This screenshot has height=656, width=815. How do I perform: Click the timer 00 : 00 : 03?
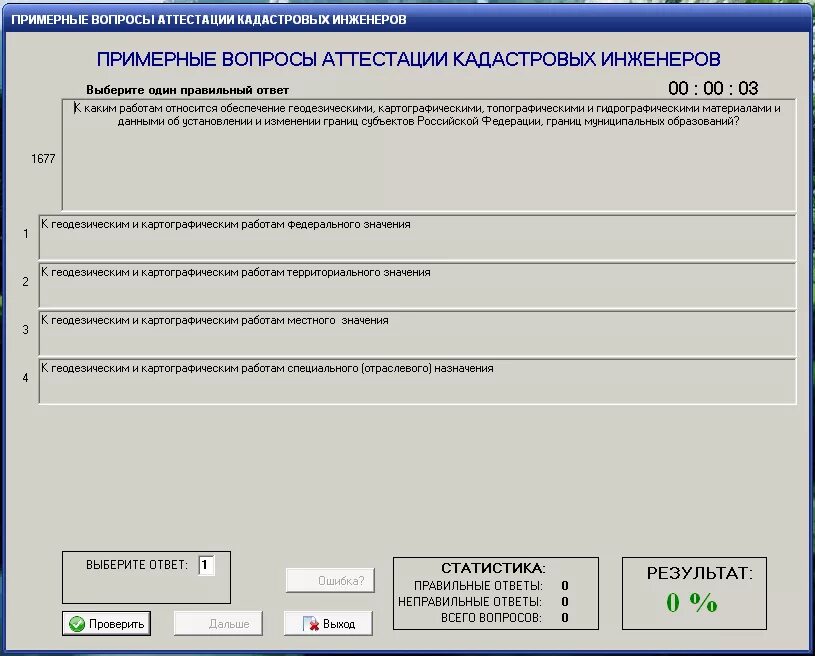(713, 88)
